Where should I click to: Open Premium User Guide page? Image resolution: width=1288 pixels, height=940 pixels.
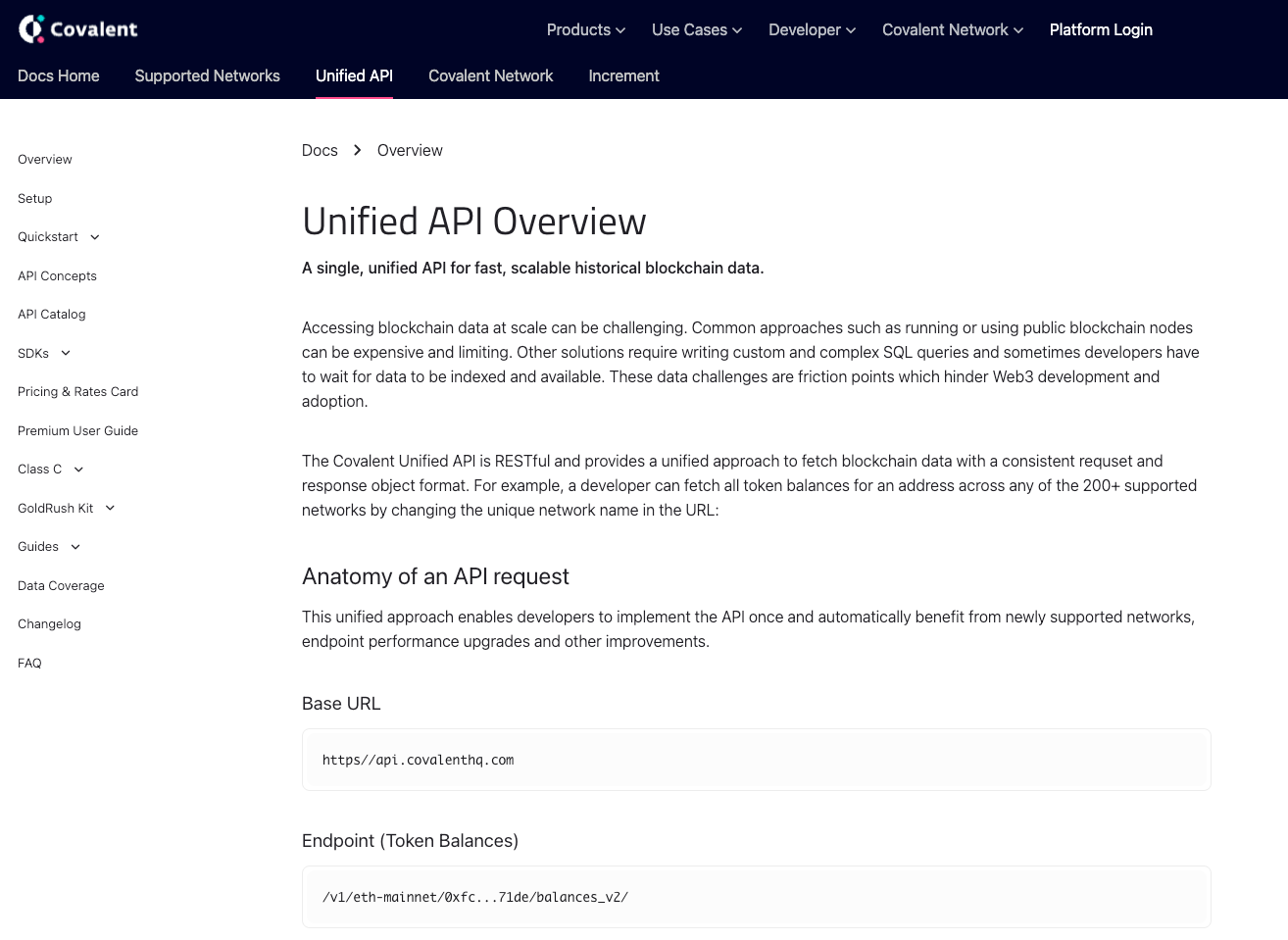tap(77, 430)
